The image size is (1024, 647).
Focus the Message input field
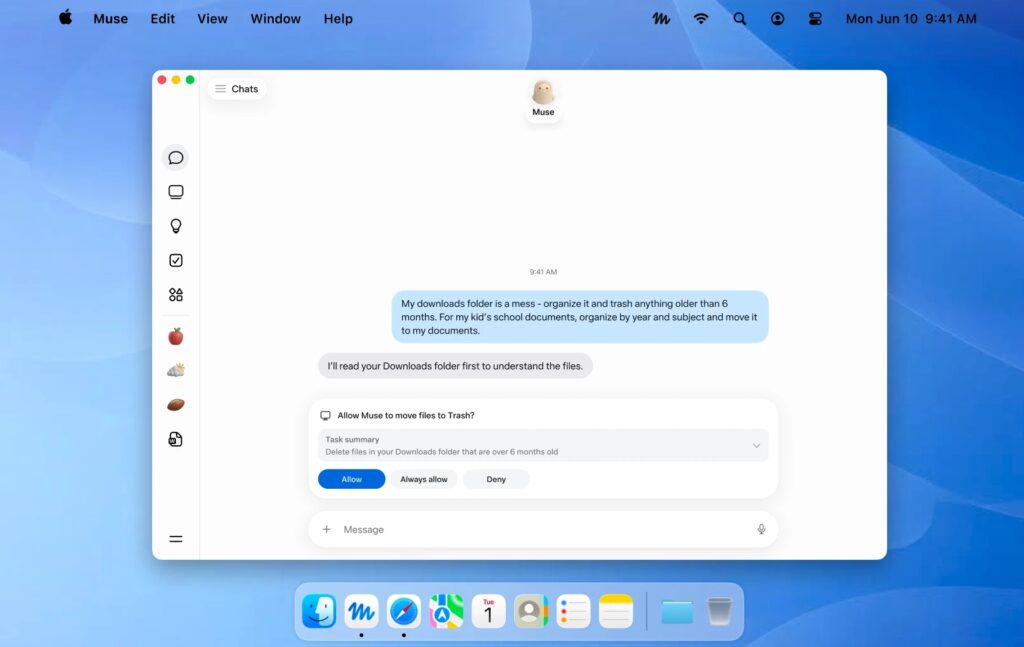(x=543, y=529)
